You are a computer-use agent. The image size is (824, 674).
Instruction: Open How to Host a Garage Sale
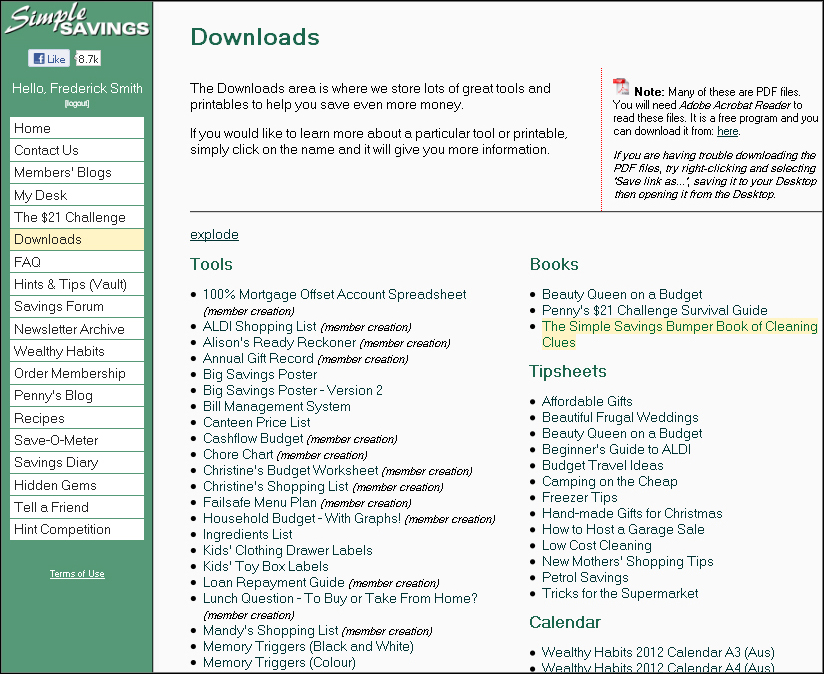point(623,530)
